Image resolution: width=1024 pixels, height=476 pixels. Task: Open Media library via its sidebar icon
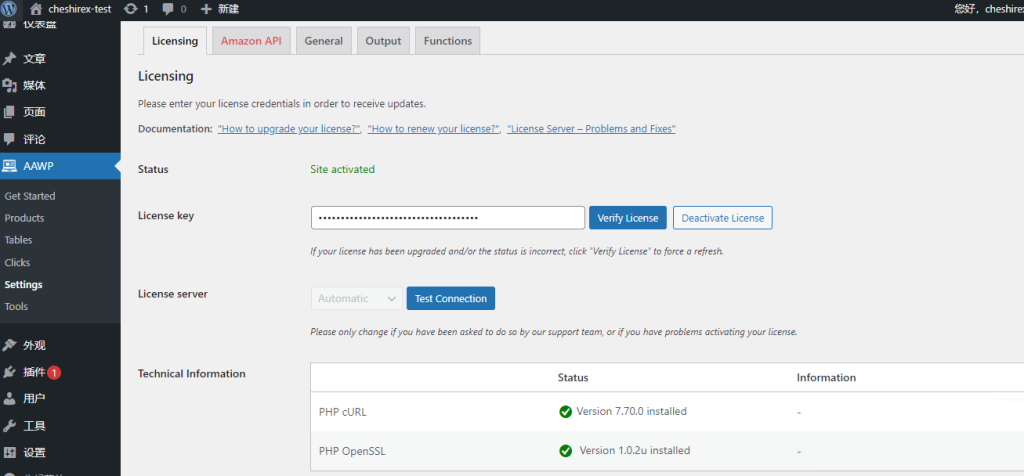pyautogui.click(x=10, y=86)
